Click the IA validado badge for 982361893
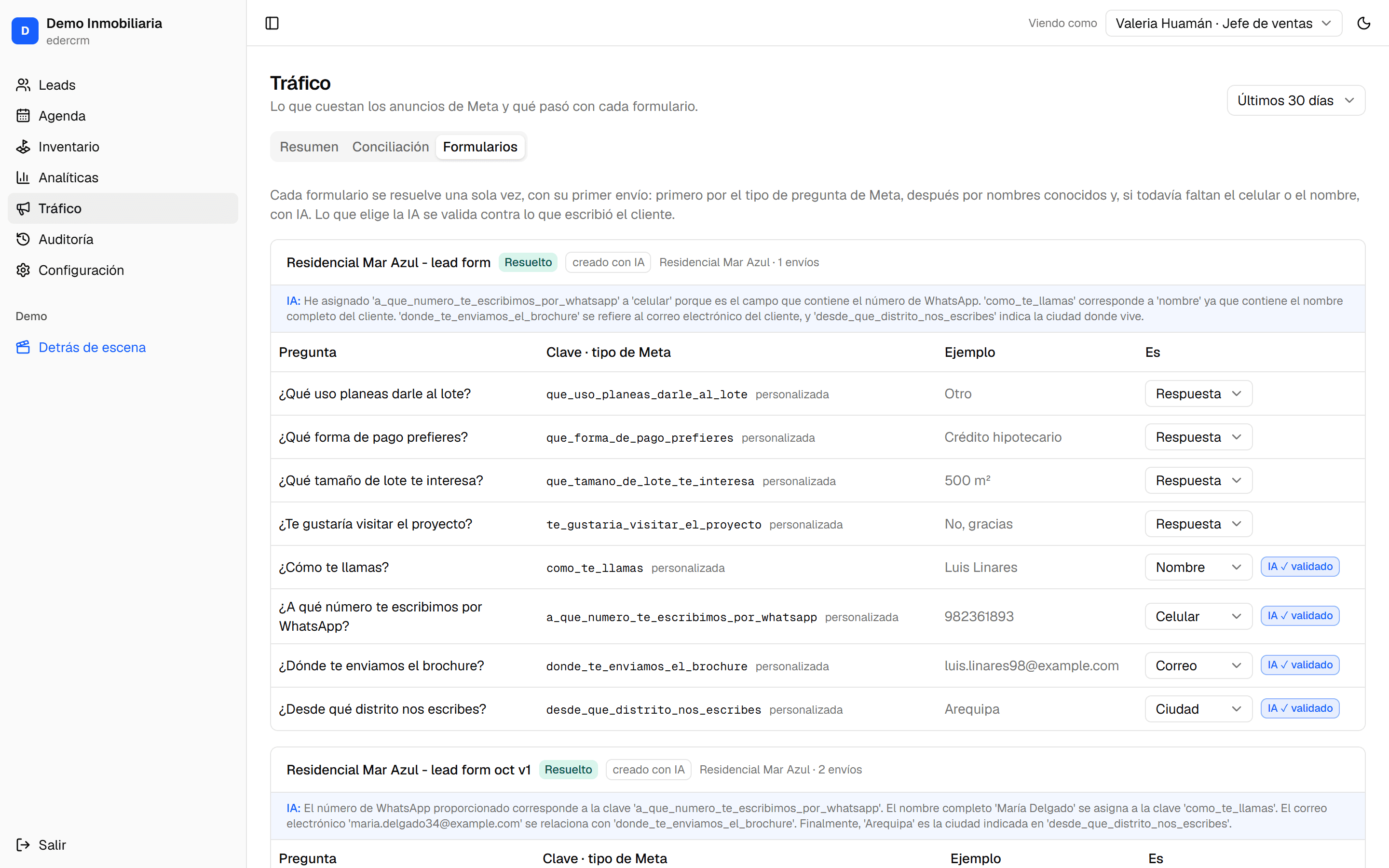The image size is (1389, 868). [x=1299, y=616]
